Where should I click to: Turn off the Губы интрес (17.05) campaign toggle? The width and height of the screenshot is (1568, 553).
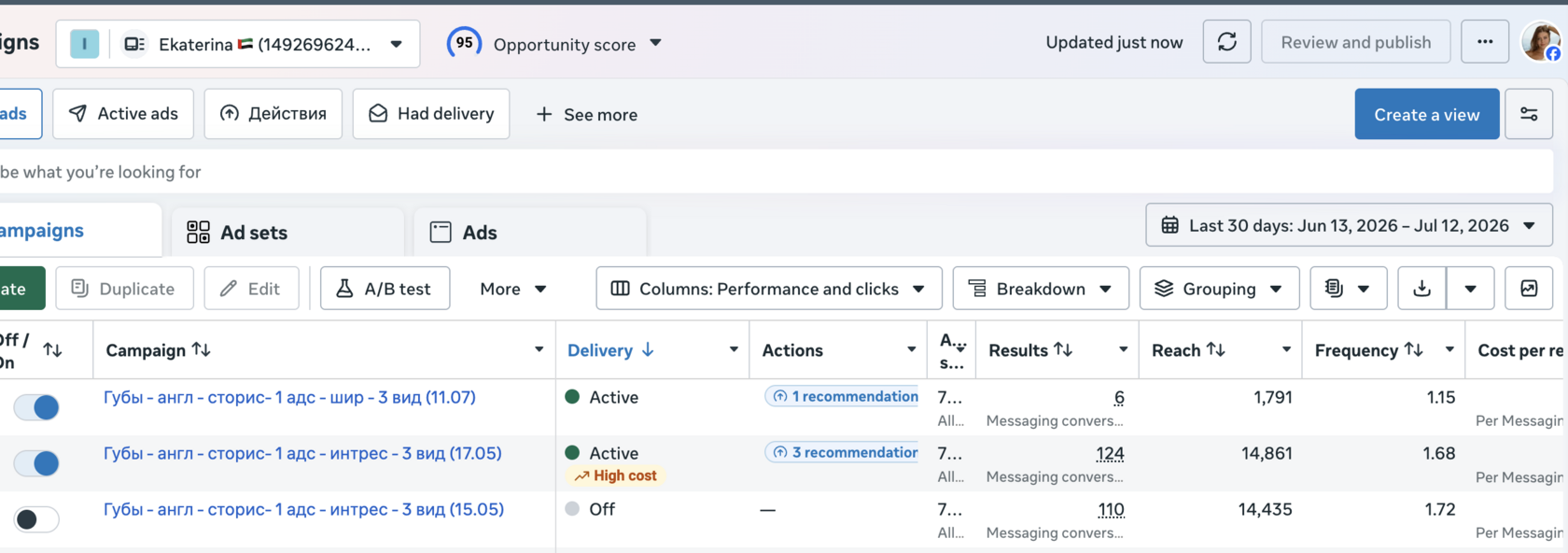[36, 463]
